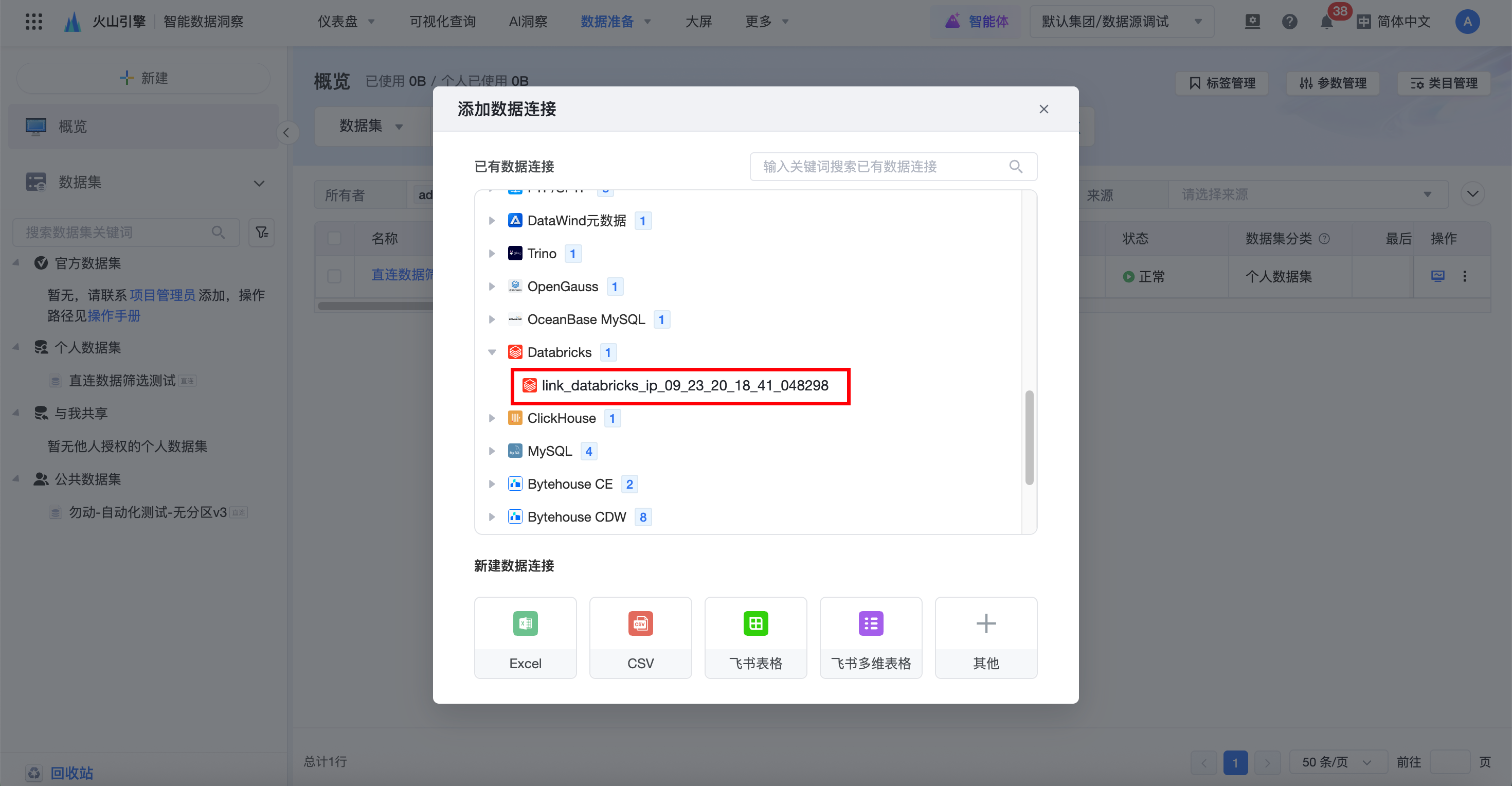
Task: Click the connection list vertical scrollbar
Action: click(x=1029, y=437)
